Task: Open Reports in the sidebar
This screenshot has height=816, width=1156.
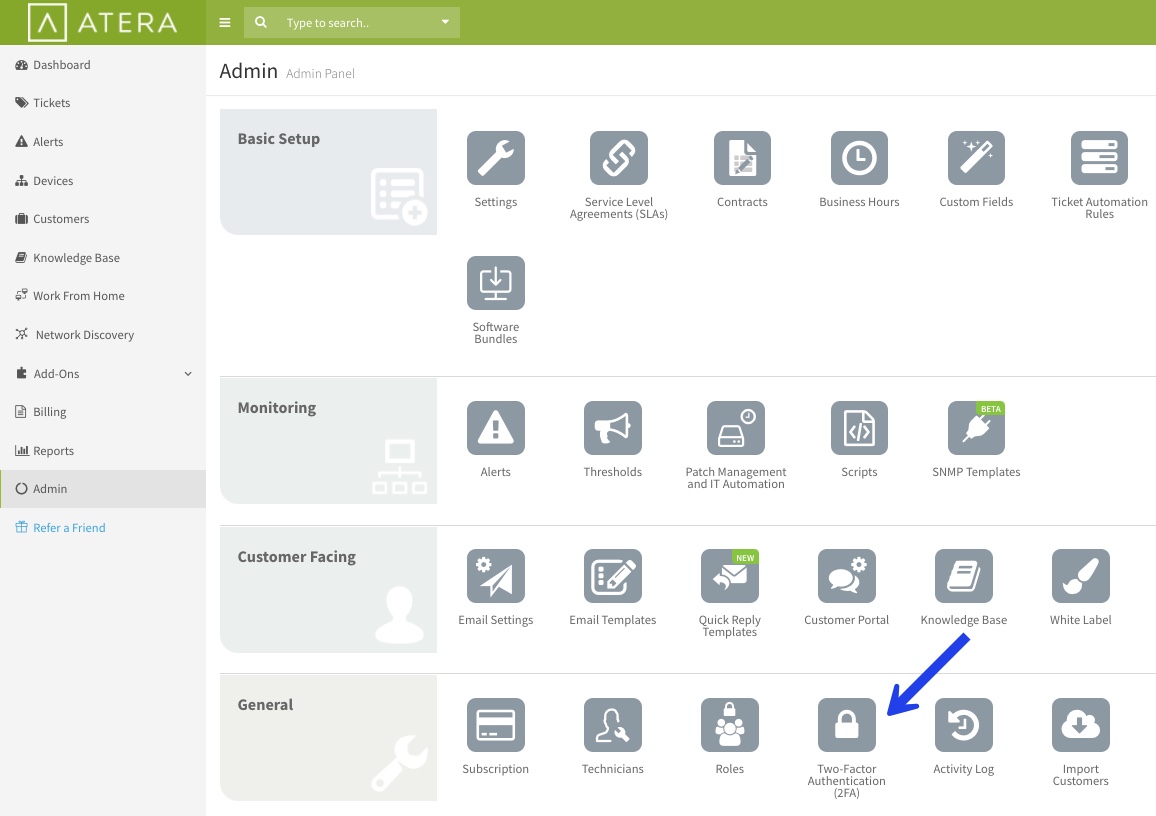Action: point(102,451)
